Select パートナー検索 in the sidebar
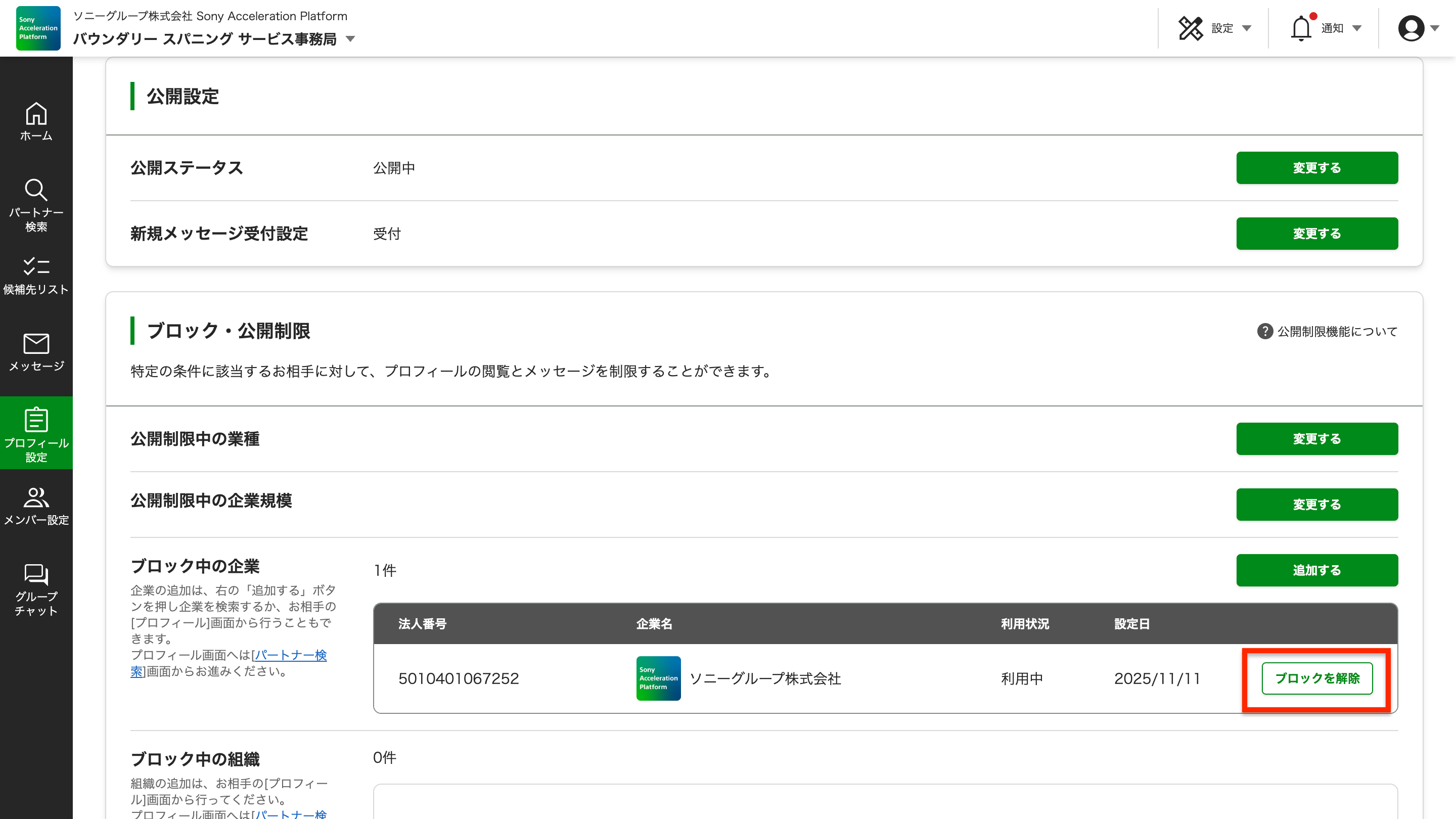The height and width of the screenshot is (819, 1456). click(35, 203)
